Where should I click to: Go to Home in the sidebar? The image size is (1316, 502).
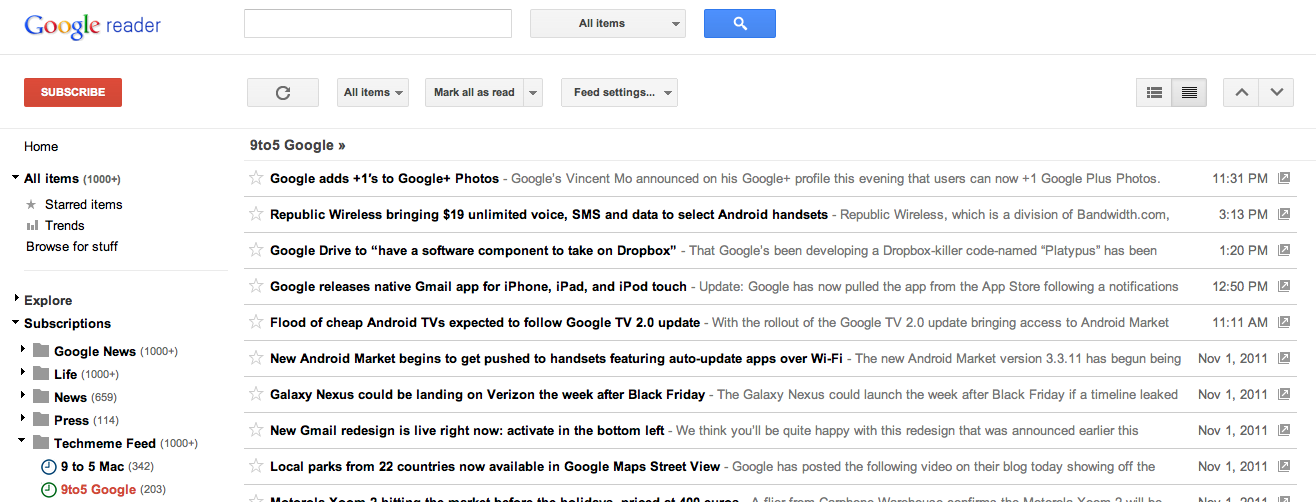click(41, 147)
